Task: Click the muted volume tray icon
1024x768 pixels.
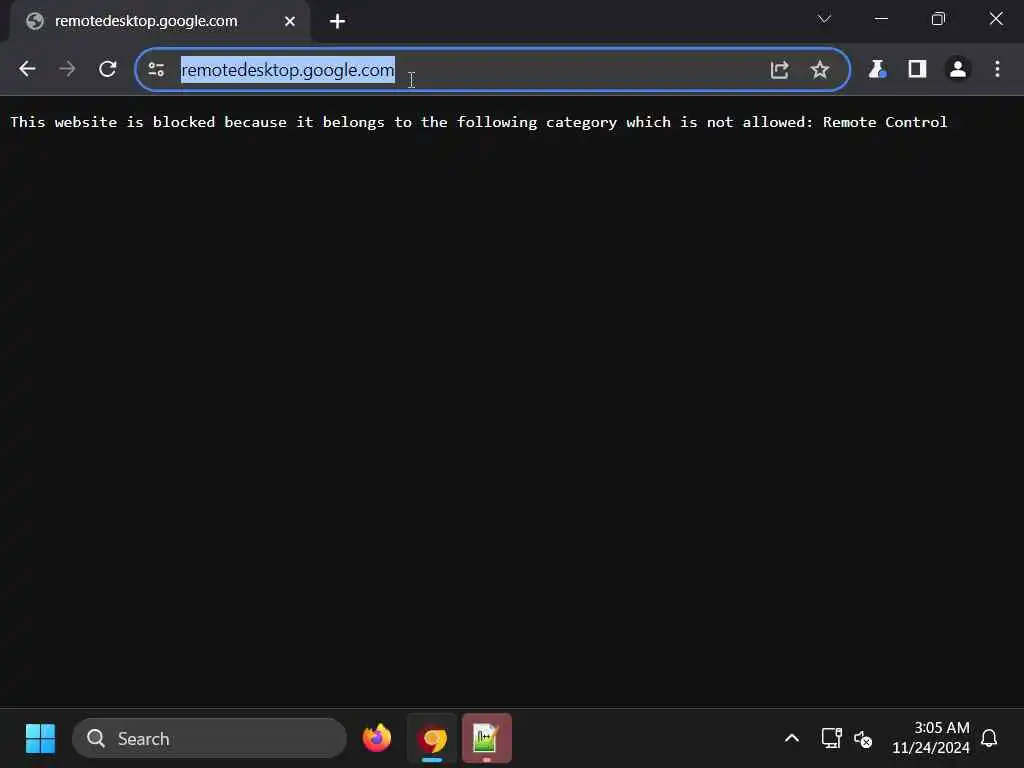Action: pos(863,739)
